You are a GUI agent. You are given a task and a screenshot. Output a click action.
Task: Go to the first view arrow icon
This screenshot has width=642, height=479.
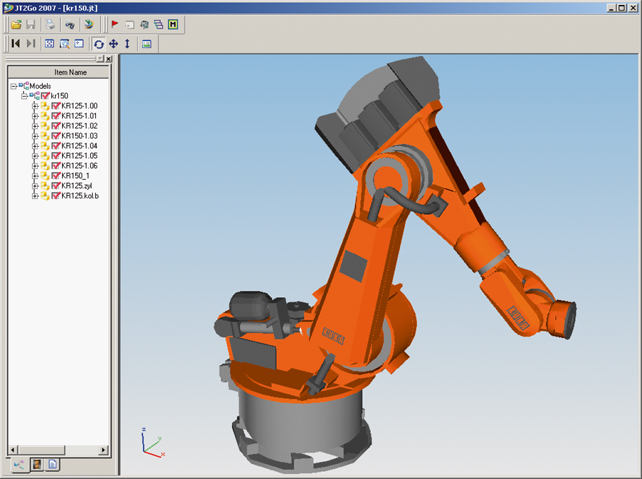pyautogui.click(x=16, y=43)
